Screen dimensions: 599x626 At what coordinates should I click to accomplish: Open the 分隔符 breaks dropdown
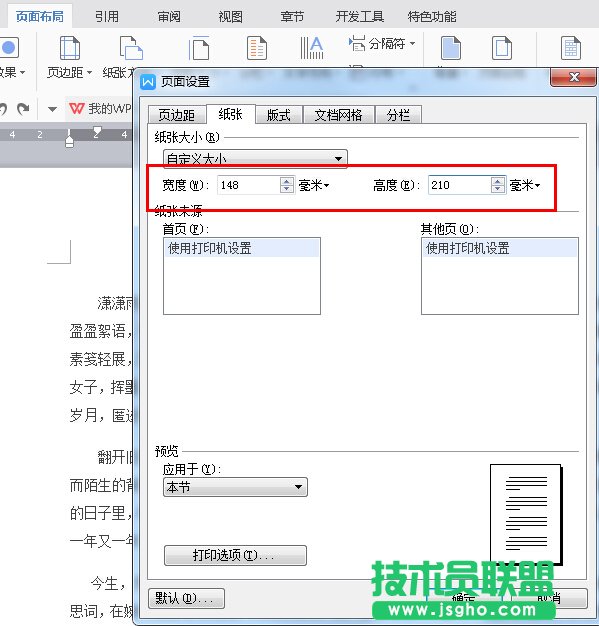pyautogui.click(x=382, y=43)
